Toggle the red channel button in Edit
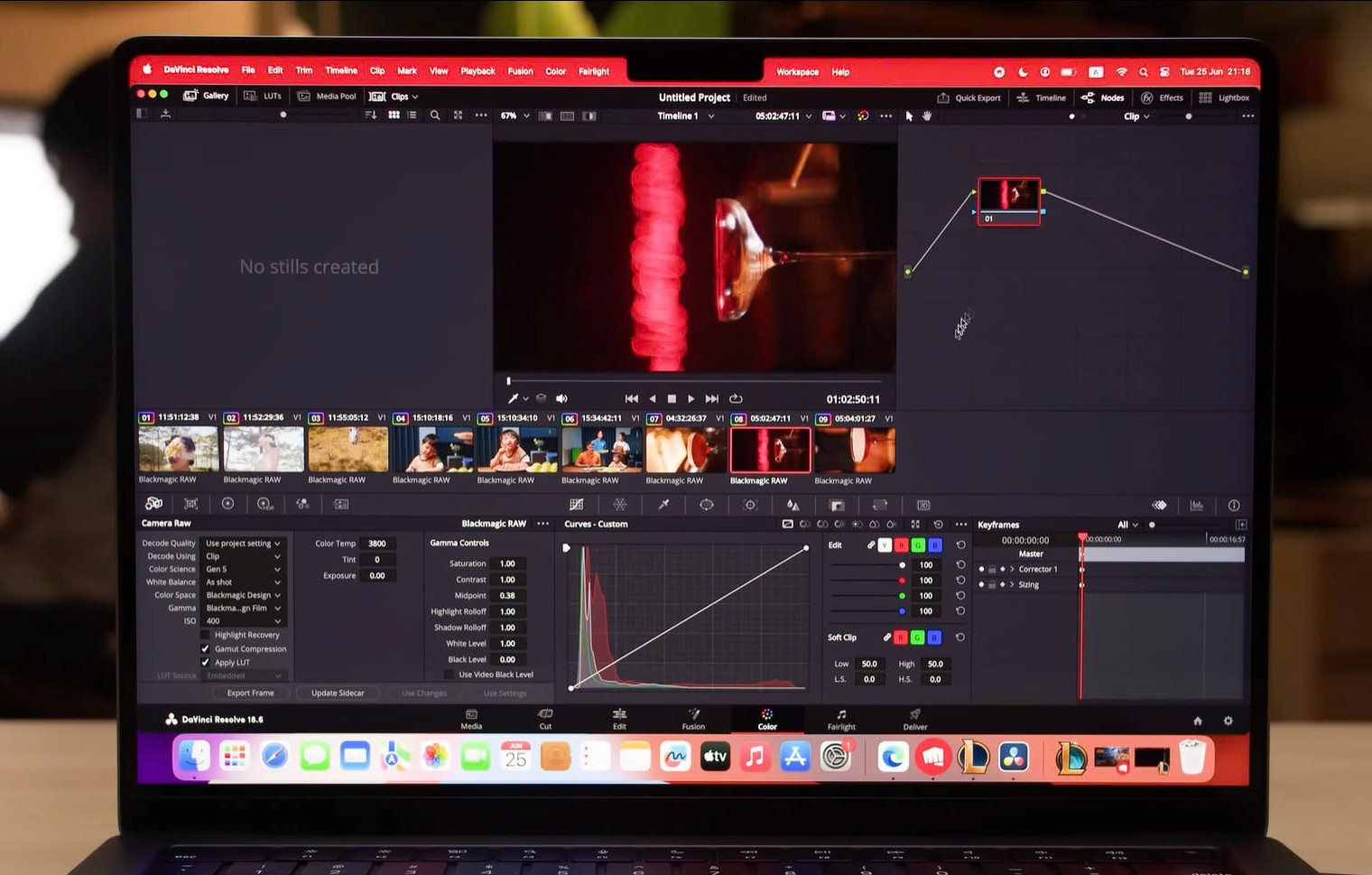Screen dimensions: 1372x875 [901, 545]
